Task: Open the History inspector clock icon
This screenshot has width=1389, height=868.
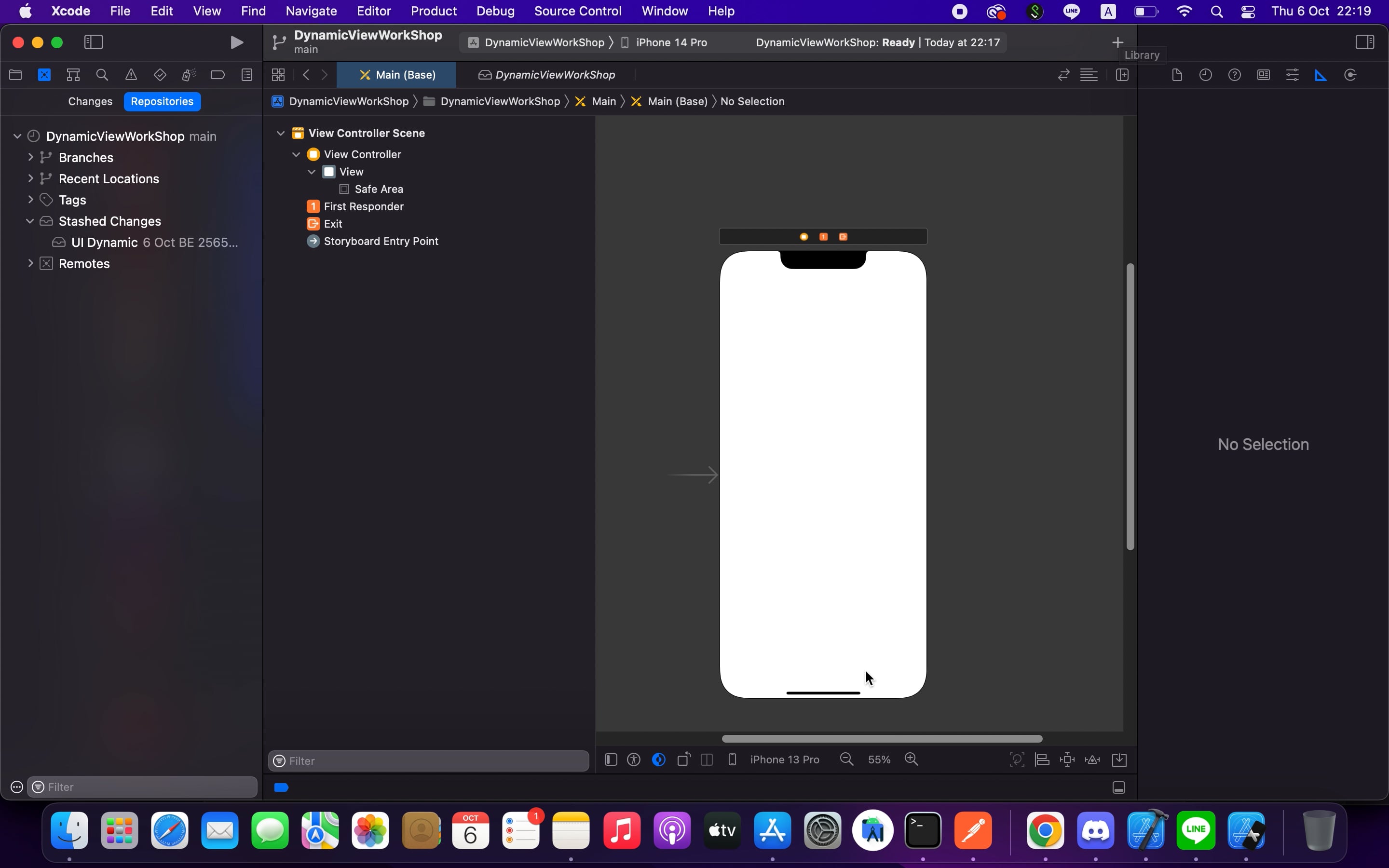Action: (1205, 75)
